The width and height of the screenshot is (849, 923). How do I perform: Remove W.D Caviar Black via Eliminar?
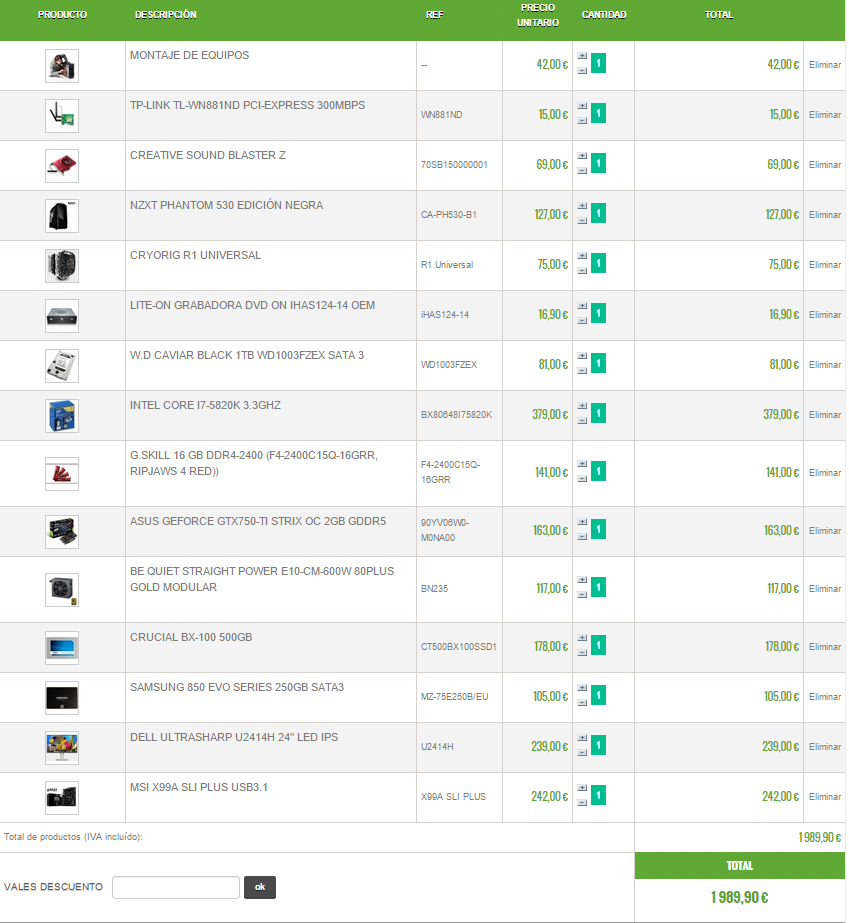pyautogui.click(x=824, y=365)
